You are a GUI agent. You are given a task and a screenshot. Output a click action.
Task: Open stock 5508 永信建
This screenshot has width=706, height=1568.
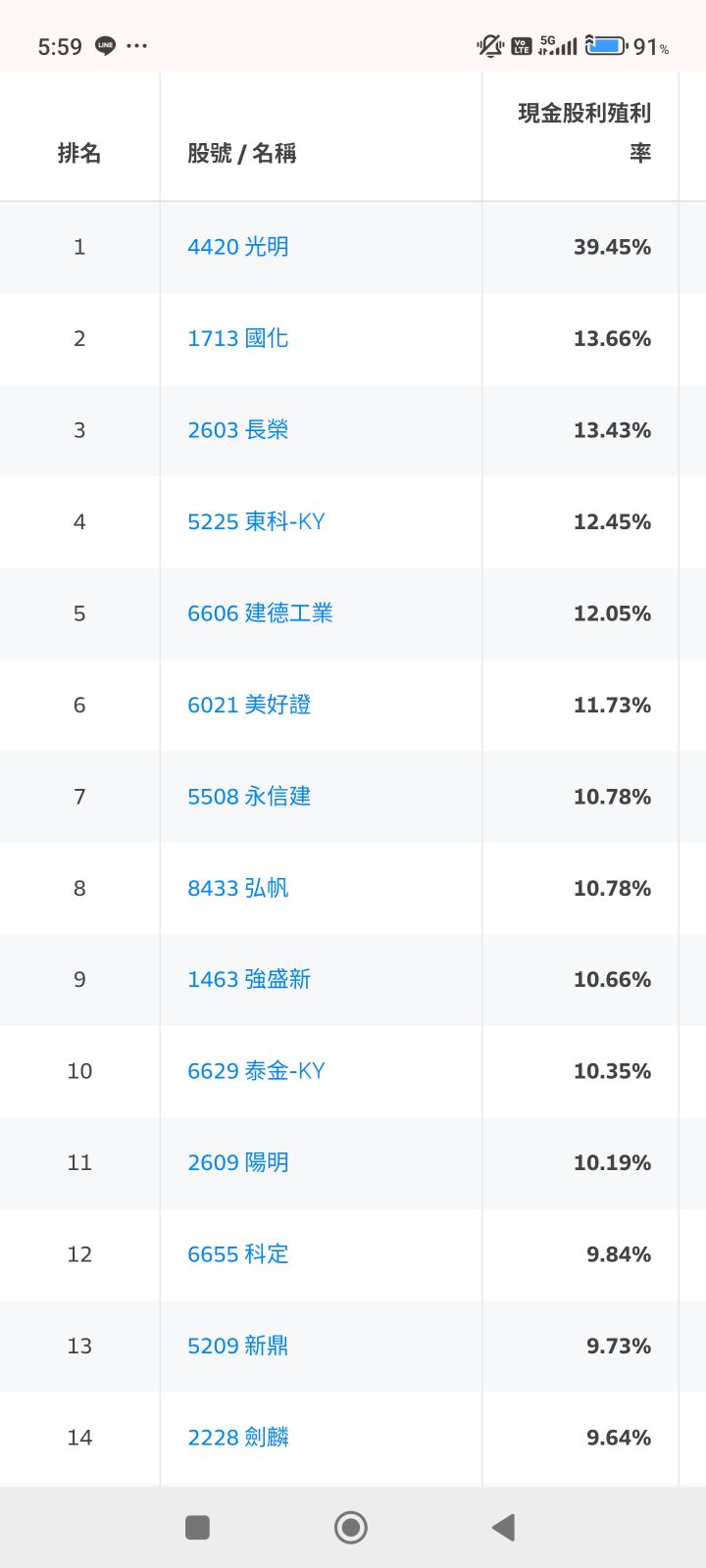pos(249,797)
